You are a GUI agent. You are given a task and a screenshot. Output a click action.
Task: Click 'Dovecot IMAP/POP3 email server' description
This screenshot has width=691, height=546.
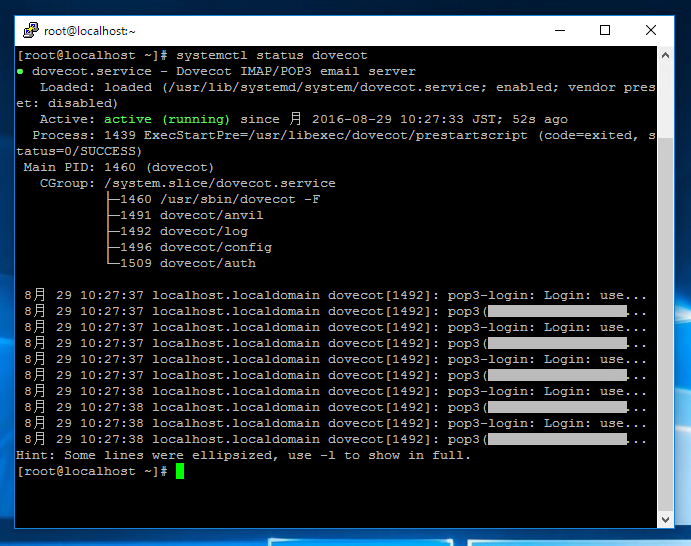pos(296,71)
